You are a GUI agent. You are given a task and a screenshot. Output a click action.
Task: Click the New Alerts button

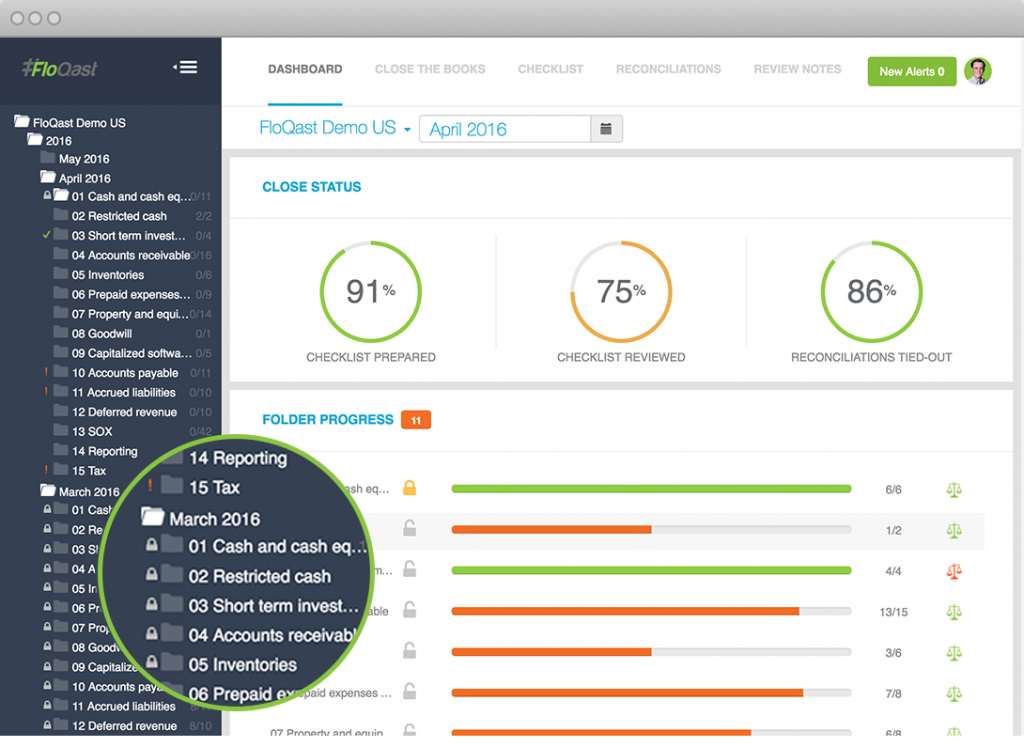[911, 72]
